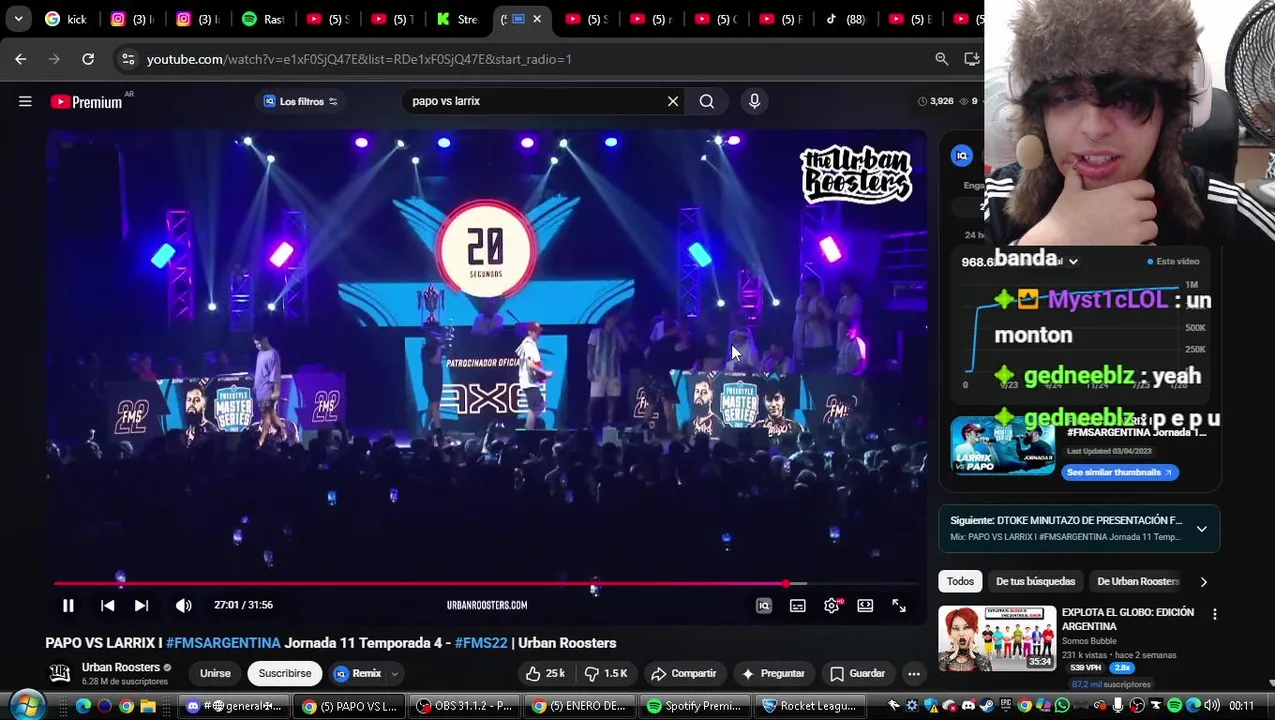Image resolution: width=1275 pixels, height=720 pixels.
Task: Select the 'De tus búsquedas' chip
Action: coord(1035,581)
